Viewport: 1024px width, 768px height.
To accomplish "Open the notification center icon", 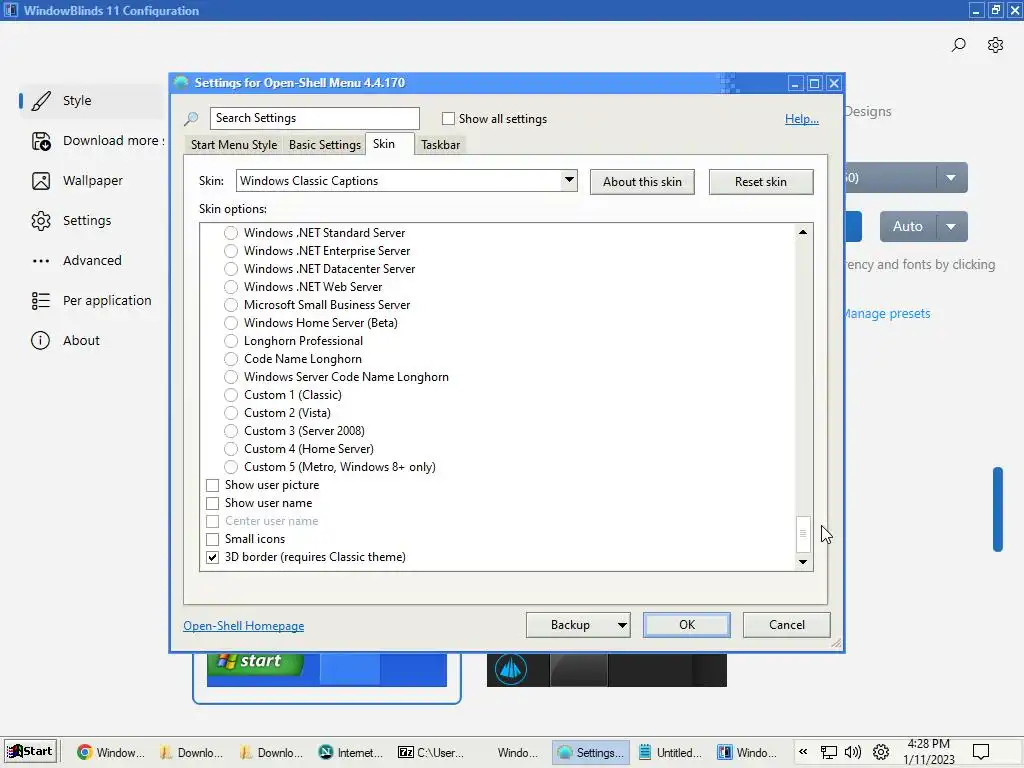I will click(981, 752).
